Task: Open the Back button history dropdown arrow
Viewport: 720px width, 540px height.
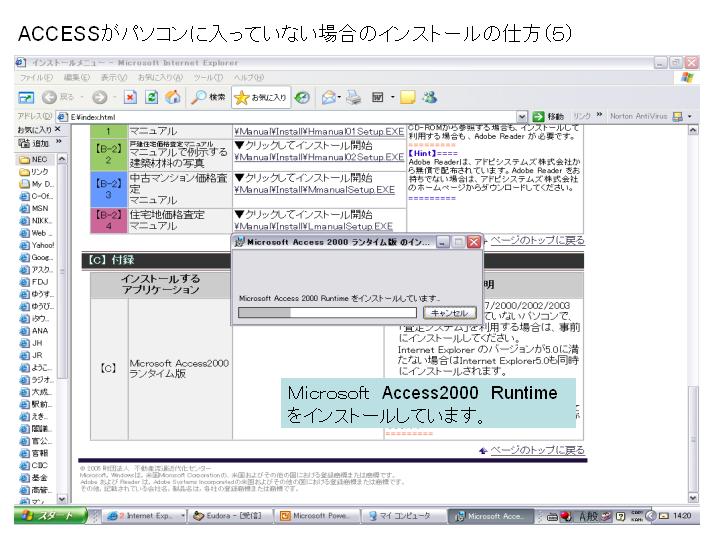Action: coord(82,97)
